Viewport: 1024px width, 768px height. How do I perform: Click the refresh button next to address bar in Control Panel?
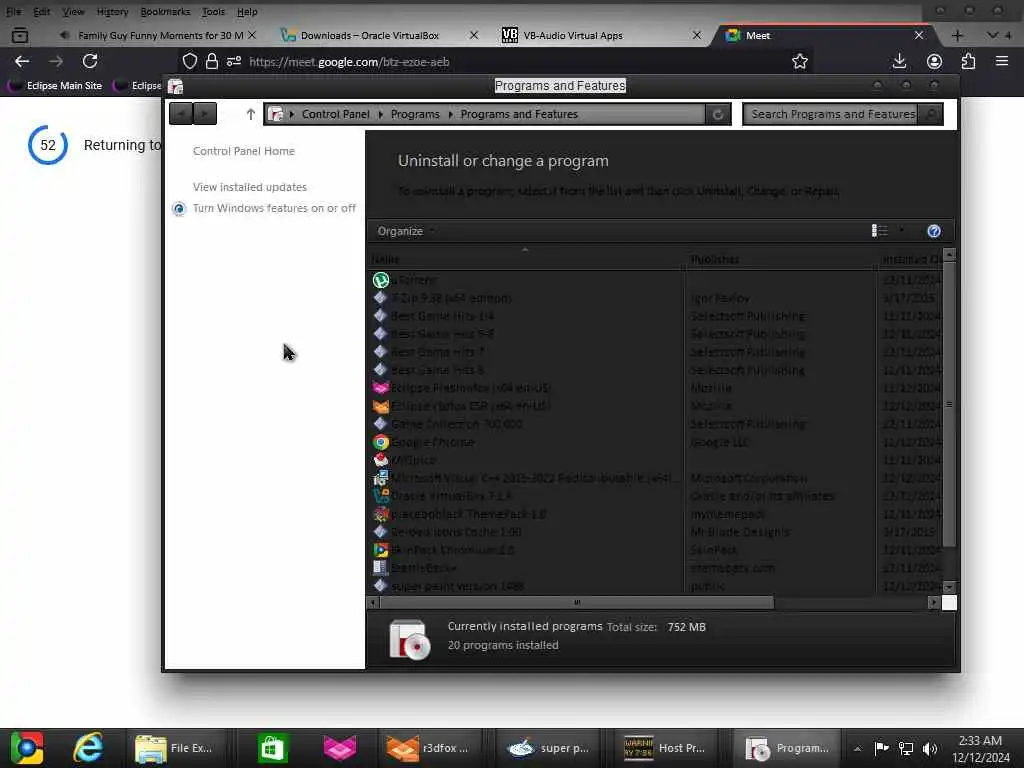click(718, 114)
